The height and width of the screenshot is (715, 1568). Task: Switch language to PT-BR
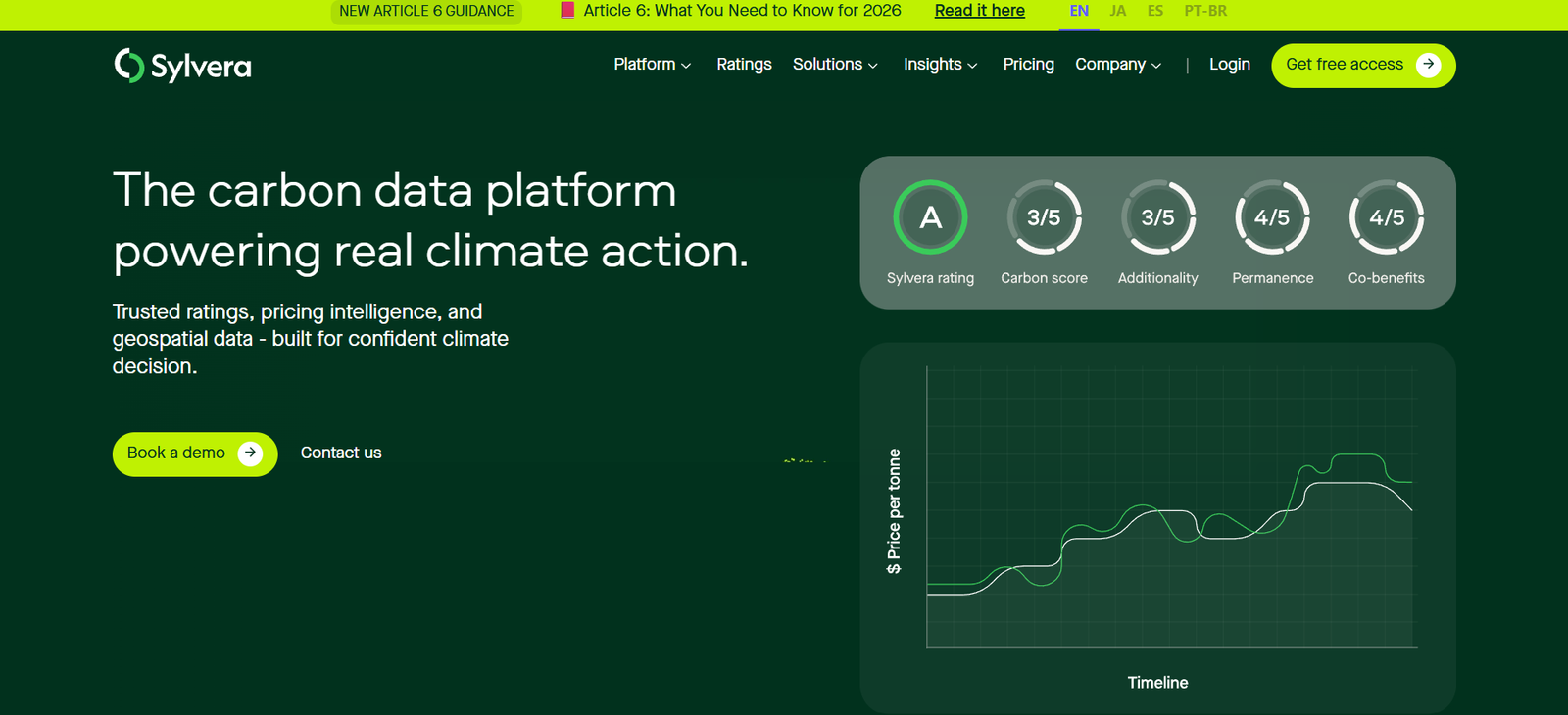click(x=1205, y=11)
